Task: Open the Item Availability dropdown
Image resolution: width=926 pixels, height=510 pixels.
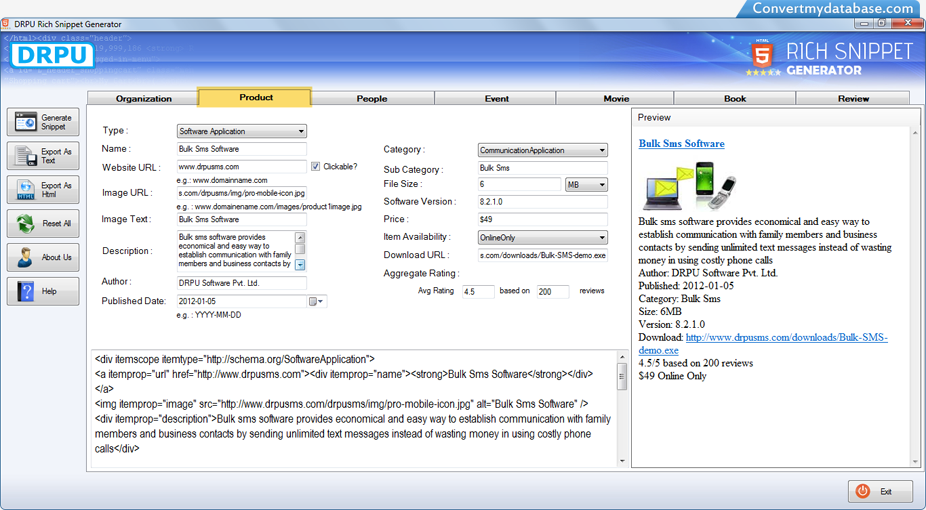Action: click(x=542, y=237)
